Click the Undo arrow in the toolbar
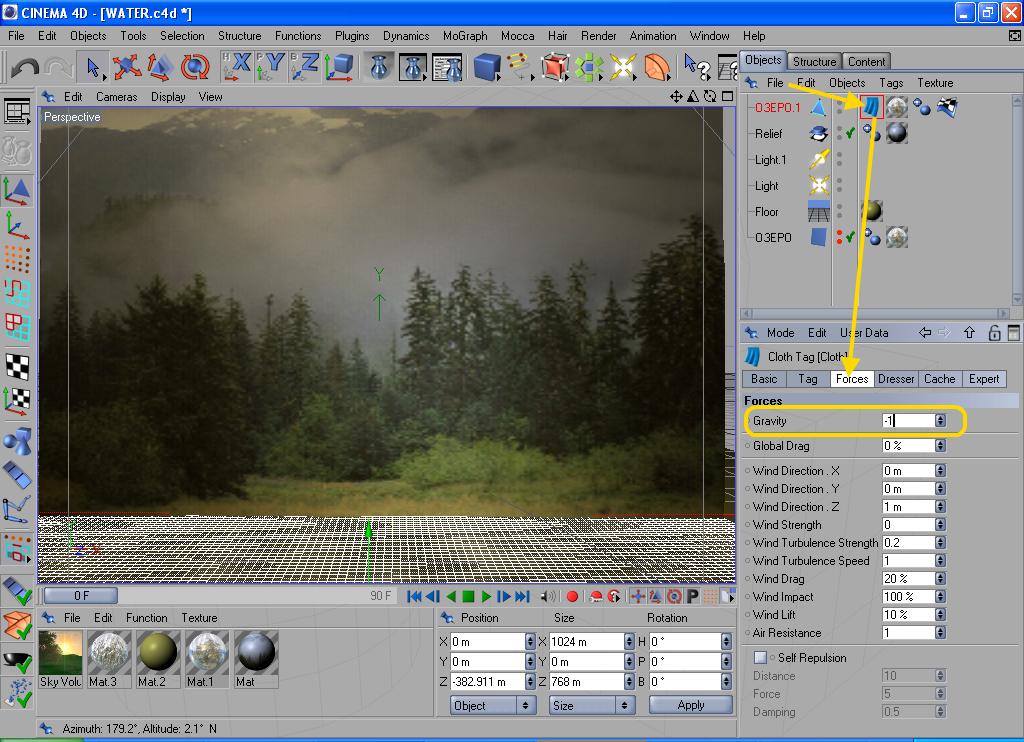1024x742 pixels. (x=24, y=68)
